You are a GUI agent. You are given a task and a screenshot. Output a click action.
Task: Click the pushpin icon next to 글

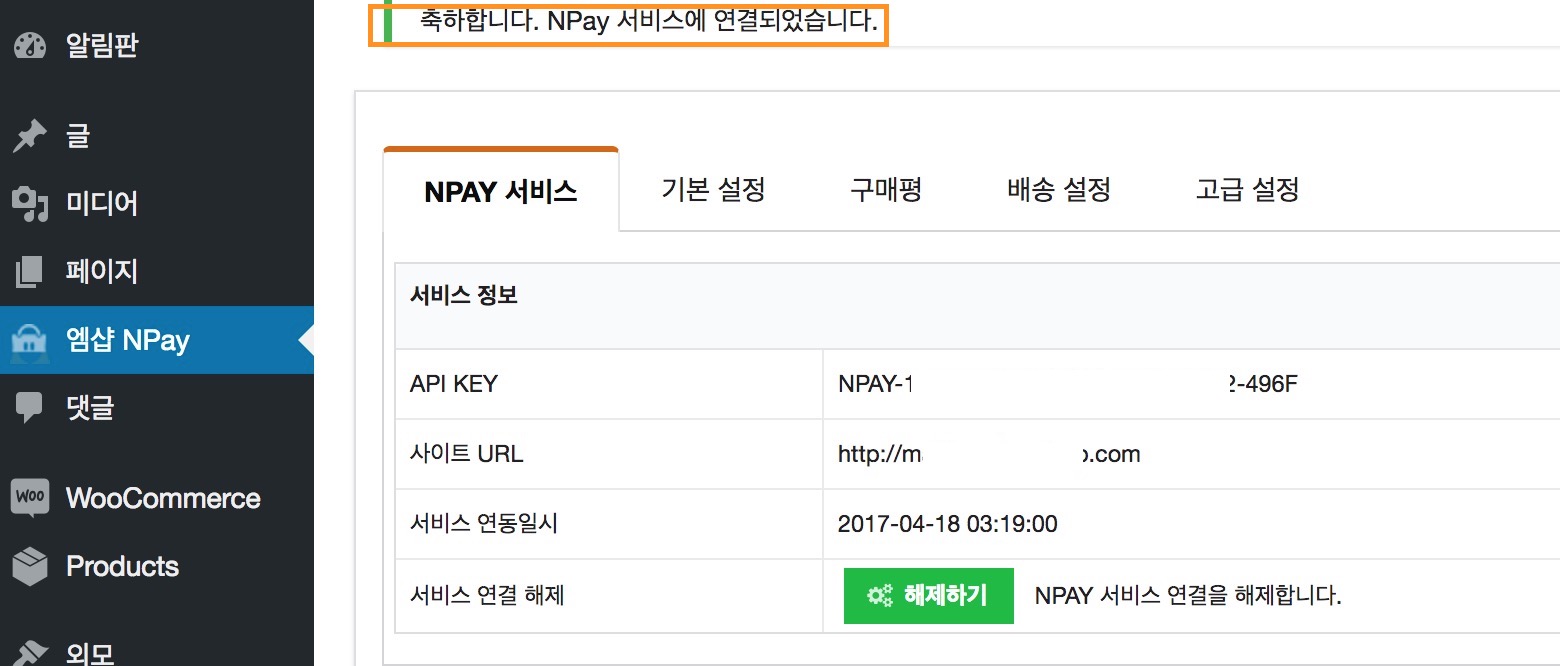pyautogui.click(x=29, y=137)
